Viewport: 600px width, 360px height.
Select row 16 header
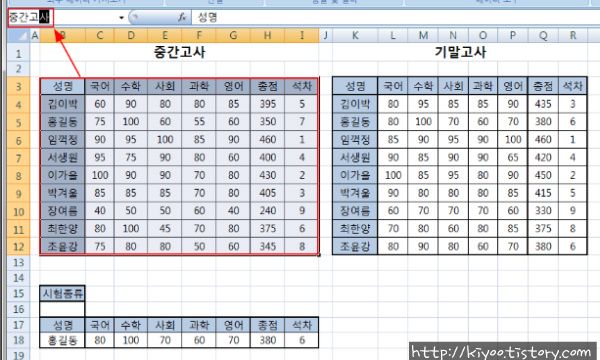click(x=18, y=309)
